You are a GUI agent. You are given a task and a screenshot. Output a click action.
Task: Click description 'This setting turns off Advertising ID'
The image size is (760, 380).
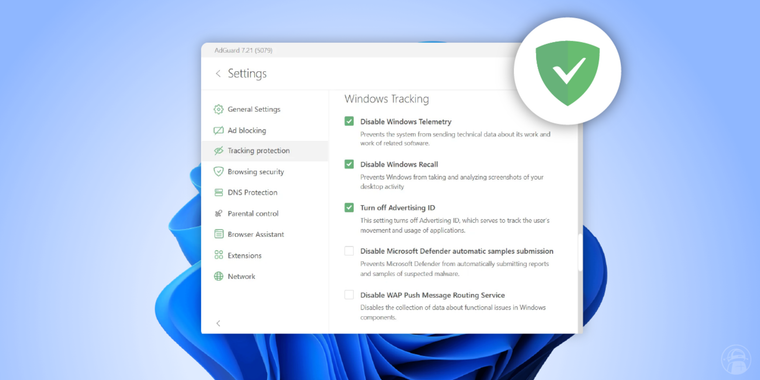pyautogui.click(x=455, y=225)
